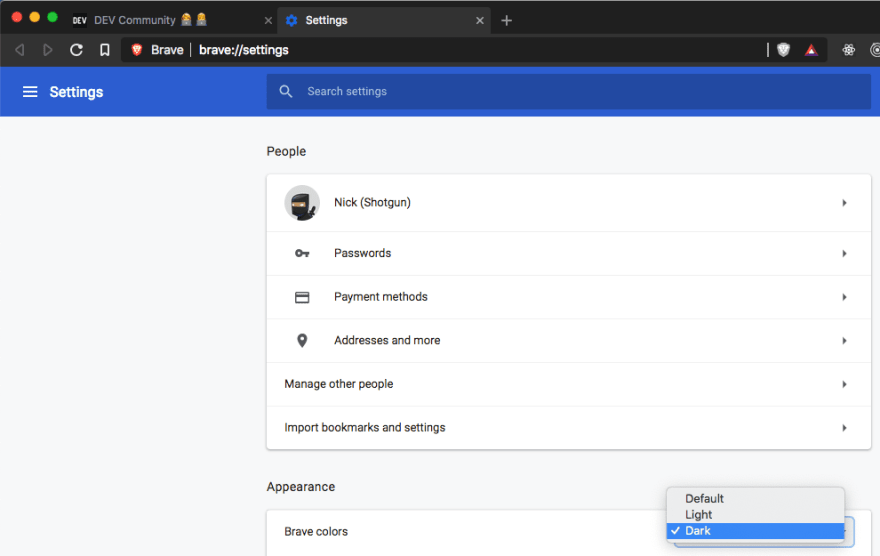Click the Brave colors label
Viewport: 880px width, 556px height.
click(x=316, y=531)
